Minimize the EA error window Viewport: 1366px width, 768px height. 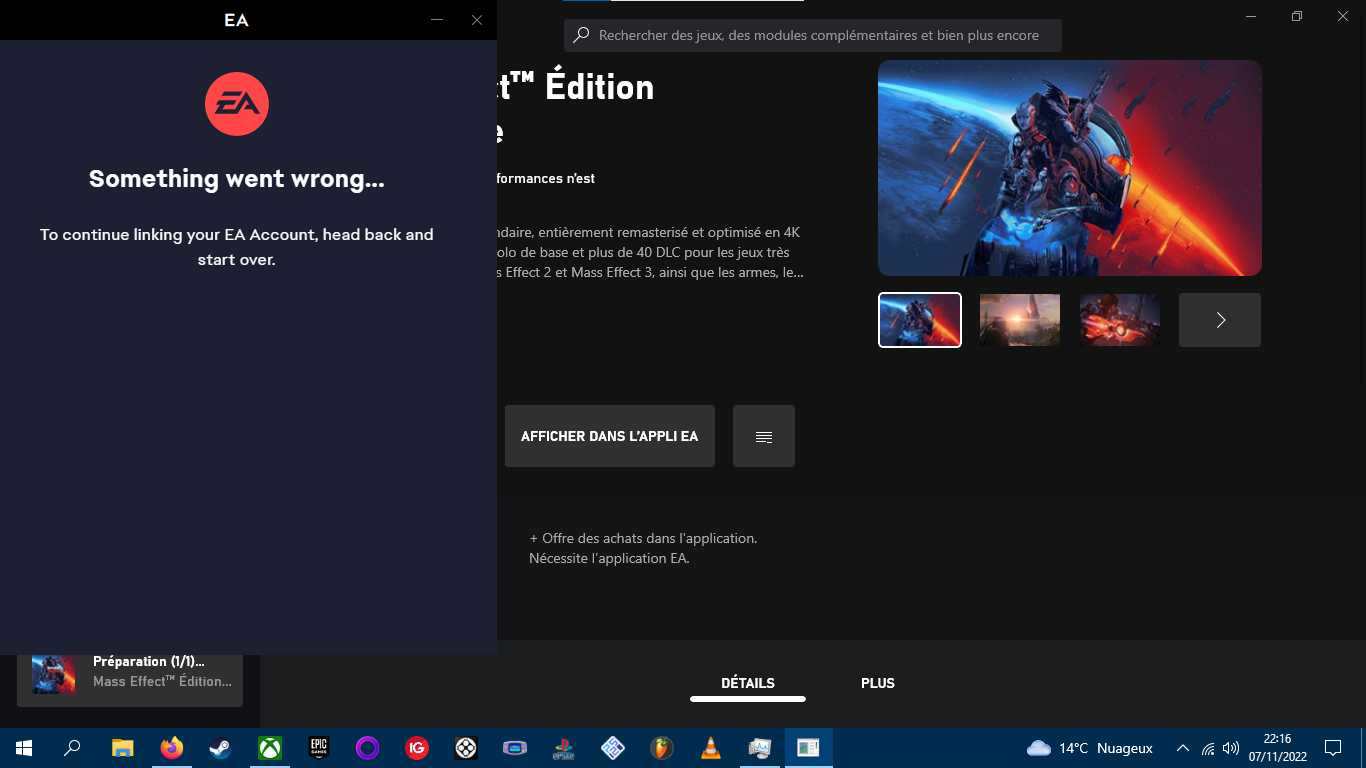point(437,20)
